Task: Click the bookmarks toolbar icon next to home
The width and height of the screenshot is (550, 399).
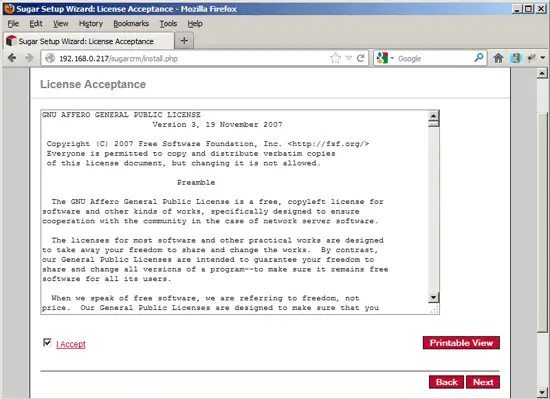Action: (x=515, y=58)
